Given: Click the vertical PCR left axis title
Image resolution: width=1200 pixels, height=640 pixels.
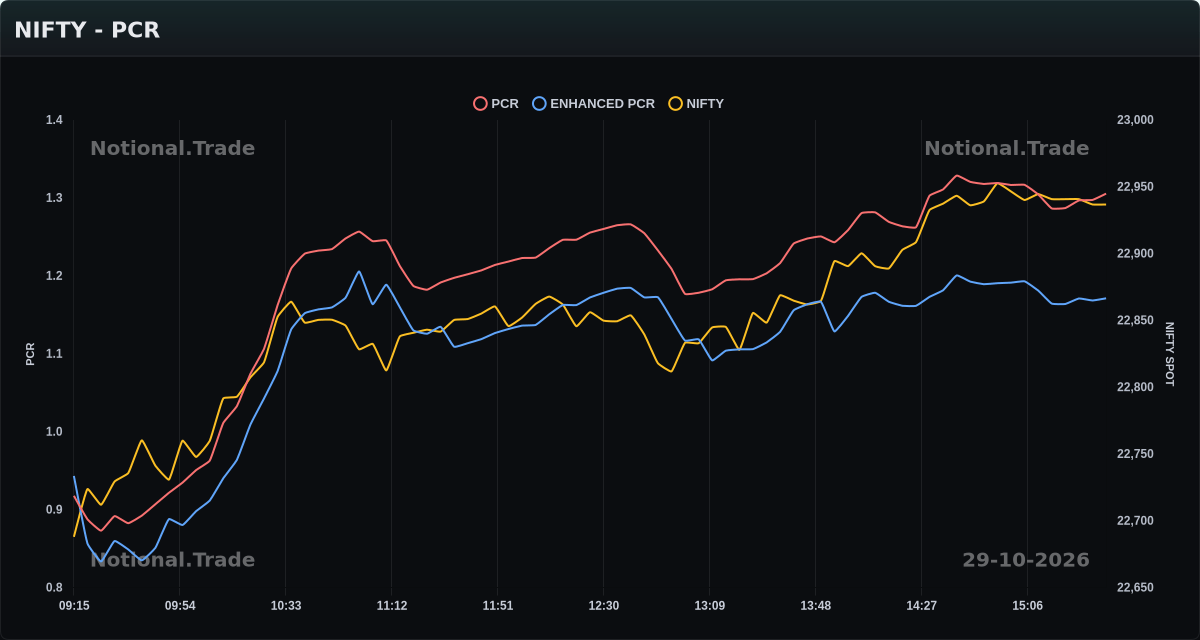Looking at the screenshot, I should (30, 354).
